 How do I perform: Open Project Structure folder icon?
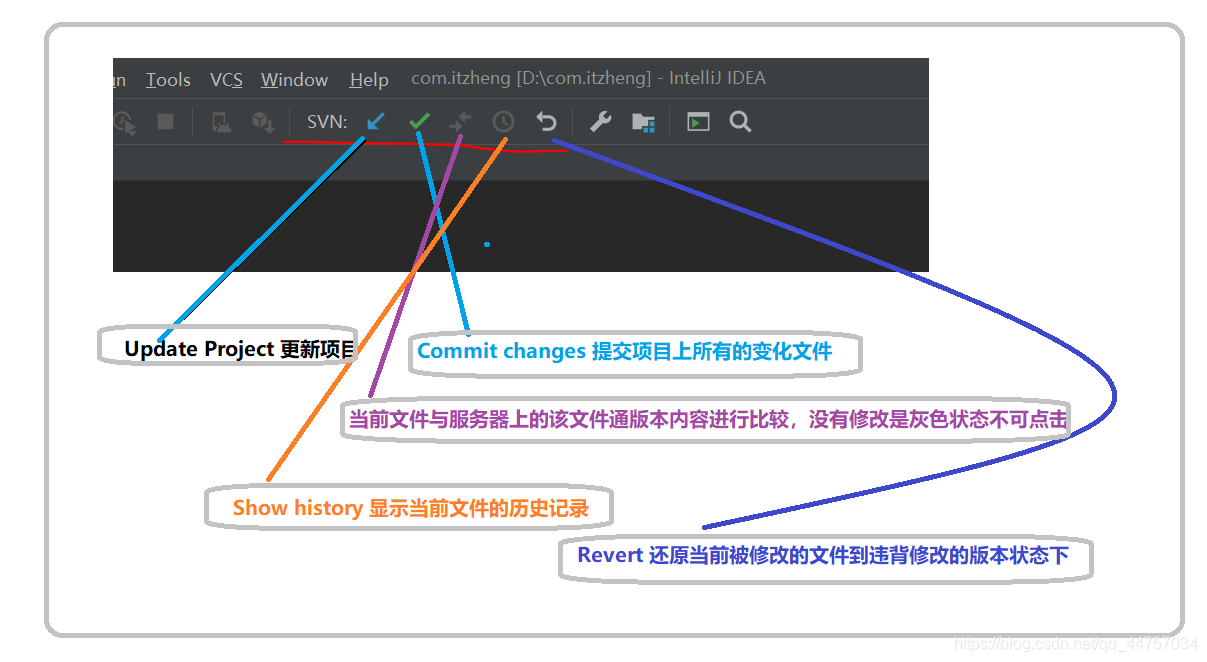click(x=643, y=121)
